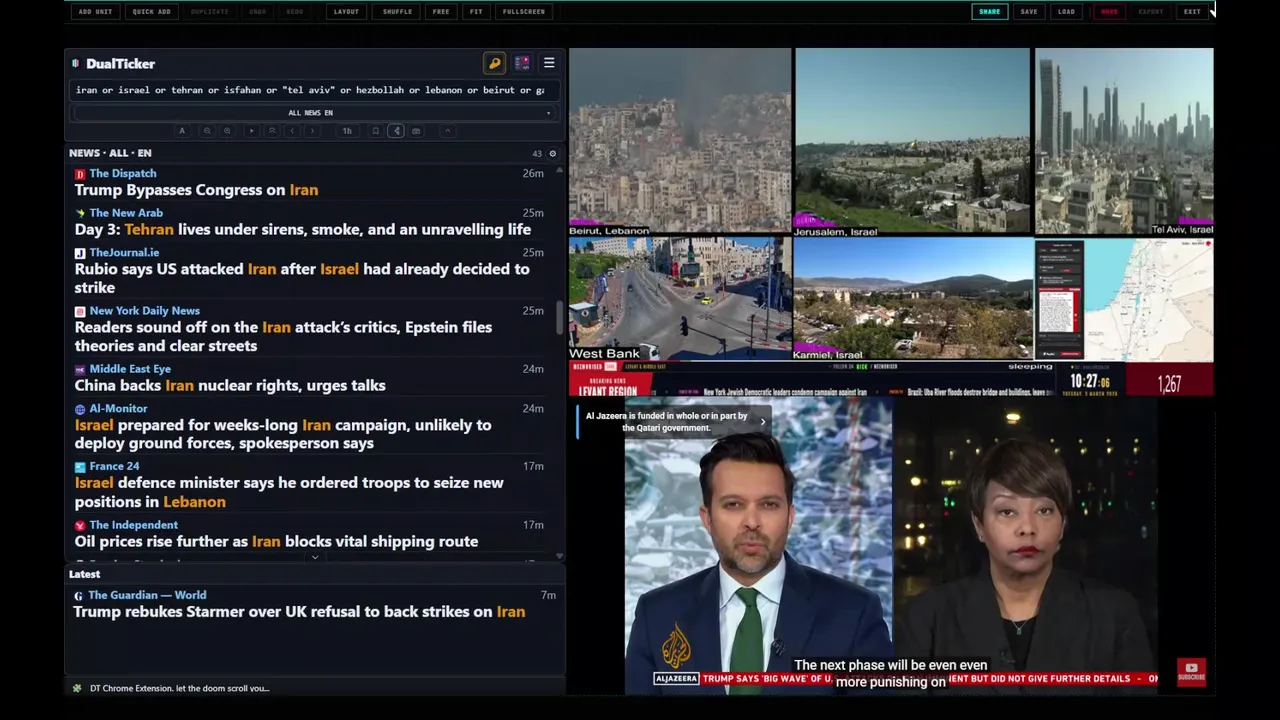Screen dimensions: 1280x720
Task: Click the 1h time range button
Action: coord(347,131)
